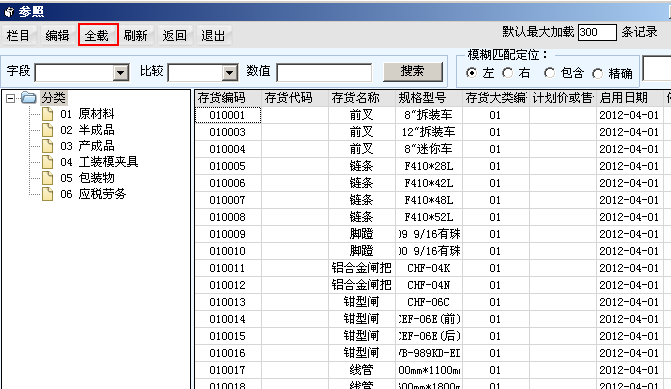Click the spec cell F410*42L
The width and height of the screenshot is (671, 389).
tap(429, 183)
